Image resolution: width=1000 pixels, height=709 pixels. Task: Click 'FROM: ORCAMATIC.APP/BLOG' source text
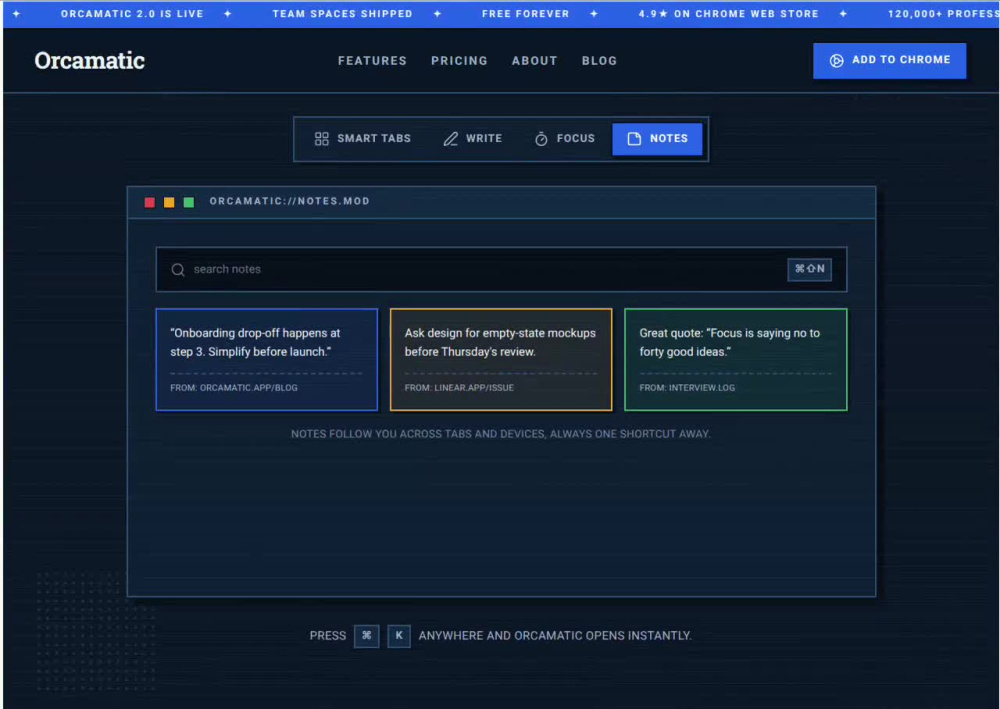[x=234, y=388]
